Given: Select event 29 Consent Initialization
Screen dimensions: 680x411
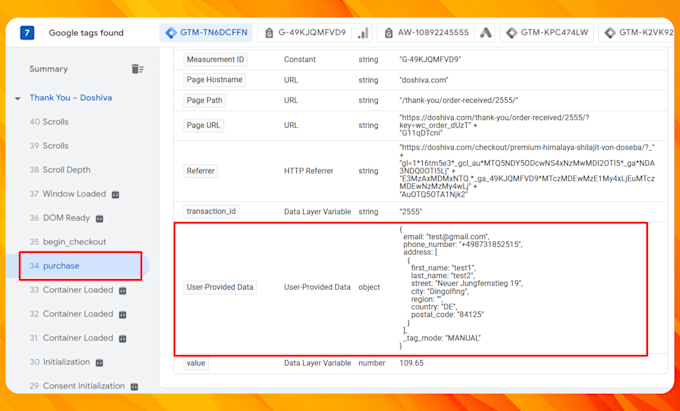Looking at the screenshot, I should point(77,386).
